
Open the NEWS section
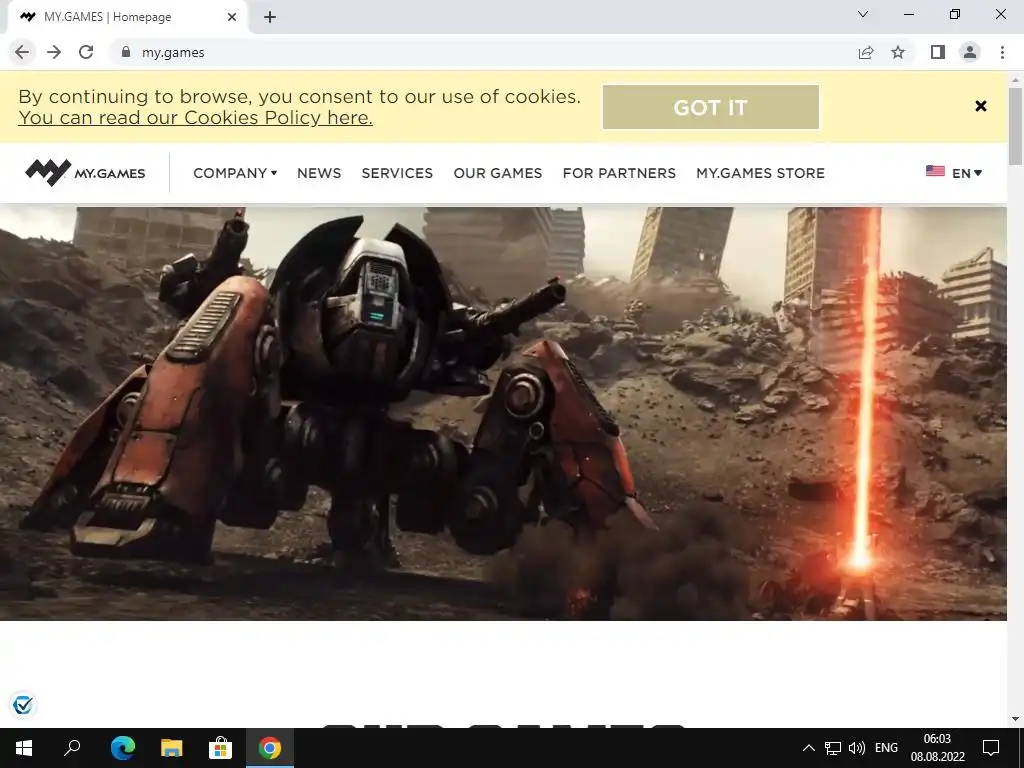coord(319,173)
